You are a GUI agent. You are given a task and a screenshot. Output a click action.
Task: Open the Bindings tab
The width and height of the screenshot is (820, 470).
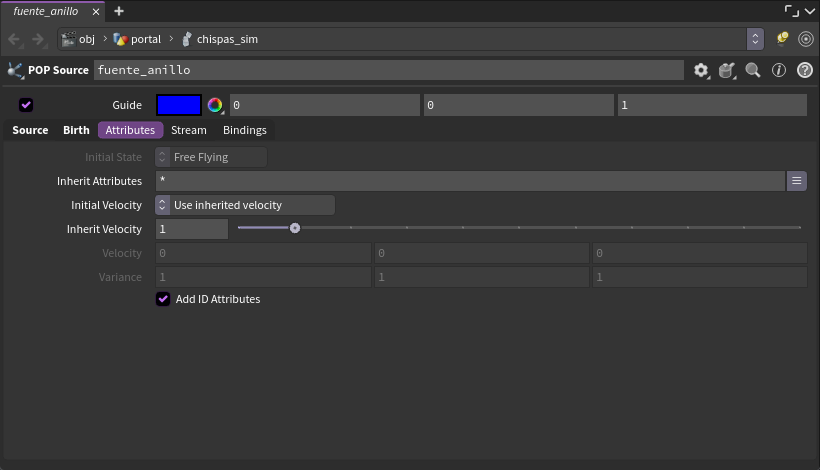click(x=245, y=130)
